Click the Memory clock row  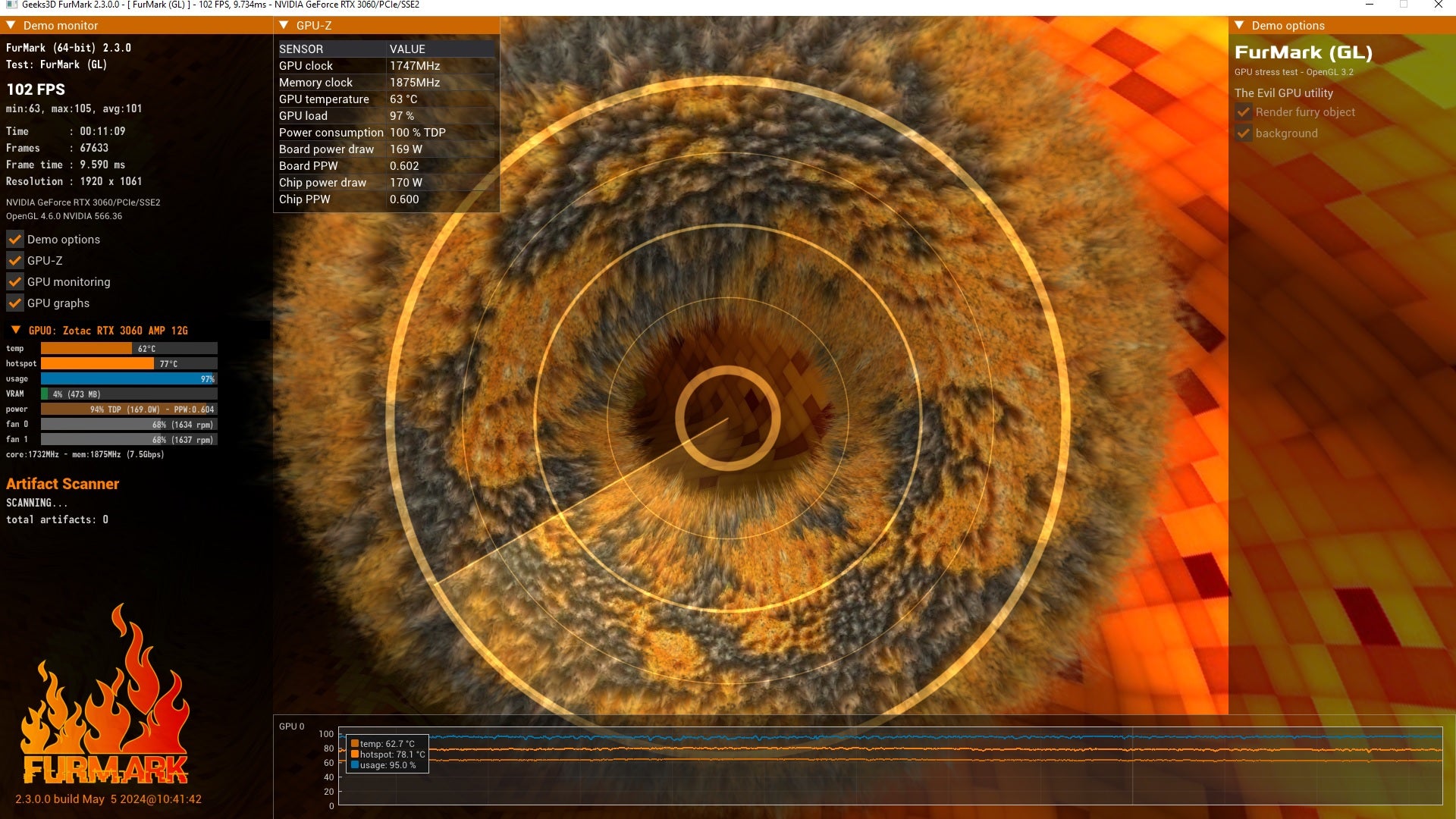[x=387, y=83]
